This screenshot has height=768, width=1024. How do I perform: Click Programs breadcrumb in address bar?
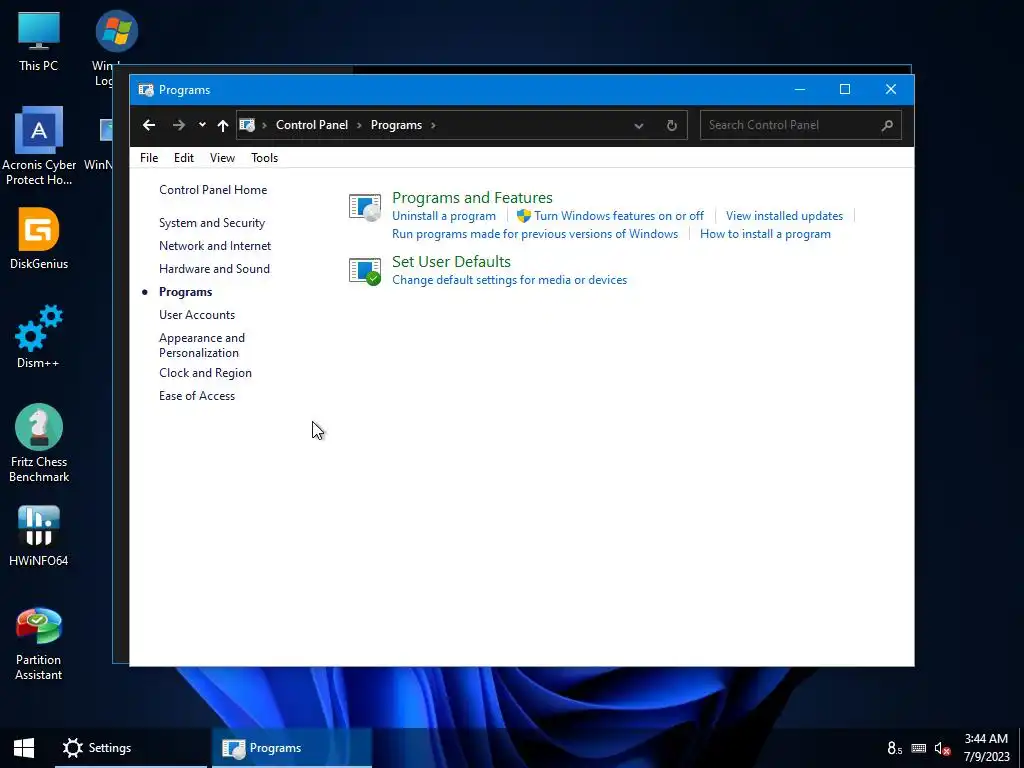pos(396,125)
